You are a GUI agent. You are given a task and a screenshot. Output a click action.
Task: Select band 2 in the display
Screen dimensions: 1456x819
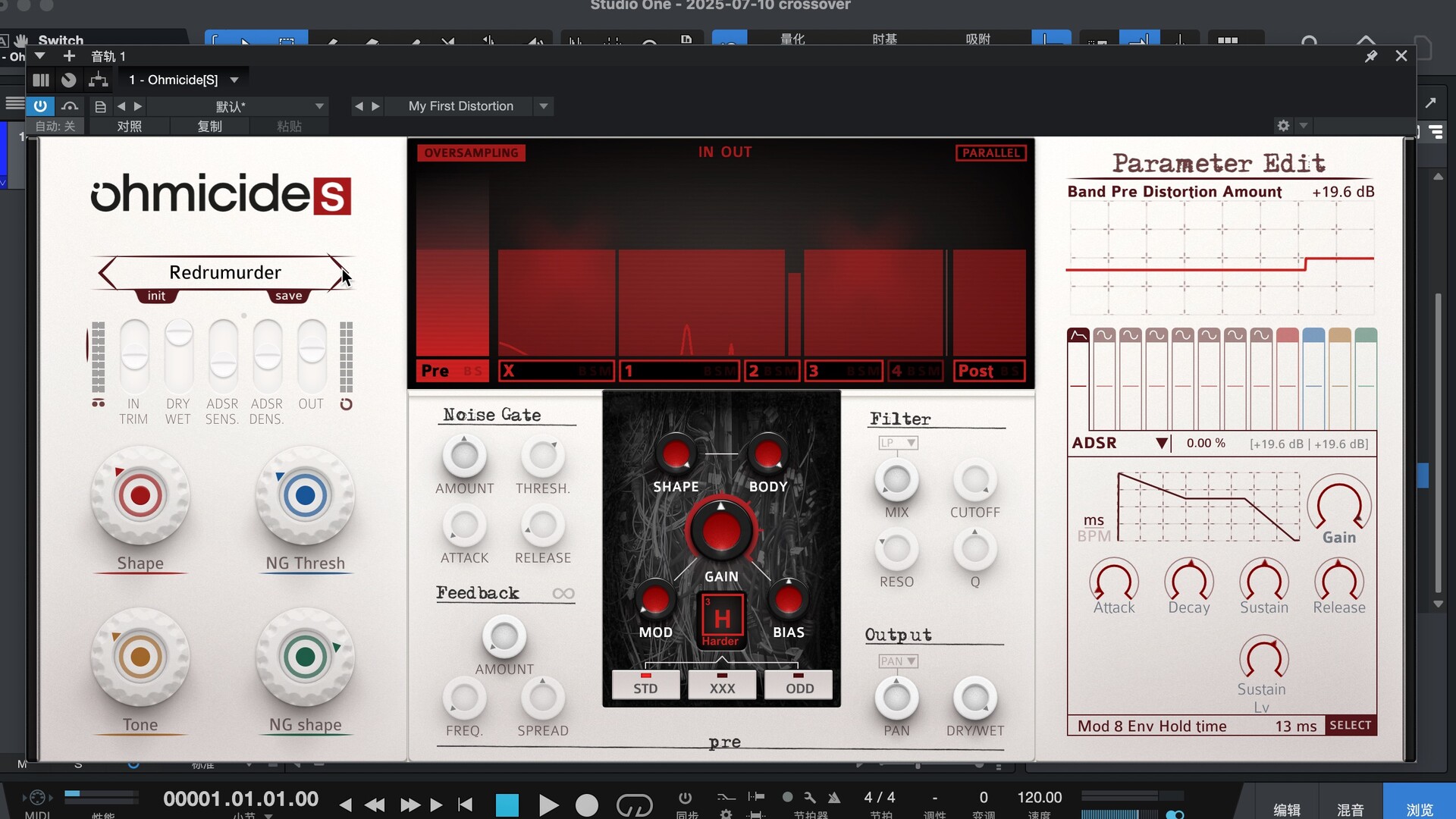772,371
